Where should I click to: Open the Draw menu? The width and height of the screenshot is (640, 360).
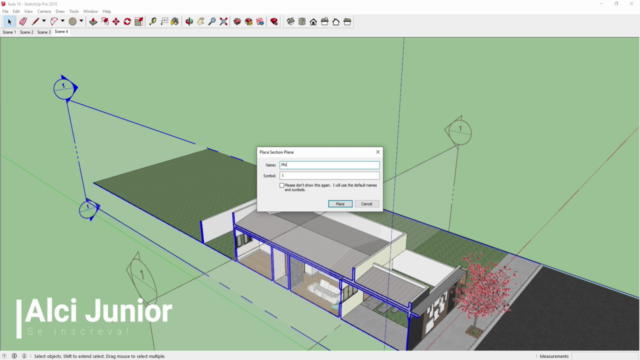click(60, 11)
